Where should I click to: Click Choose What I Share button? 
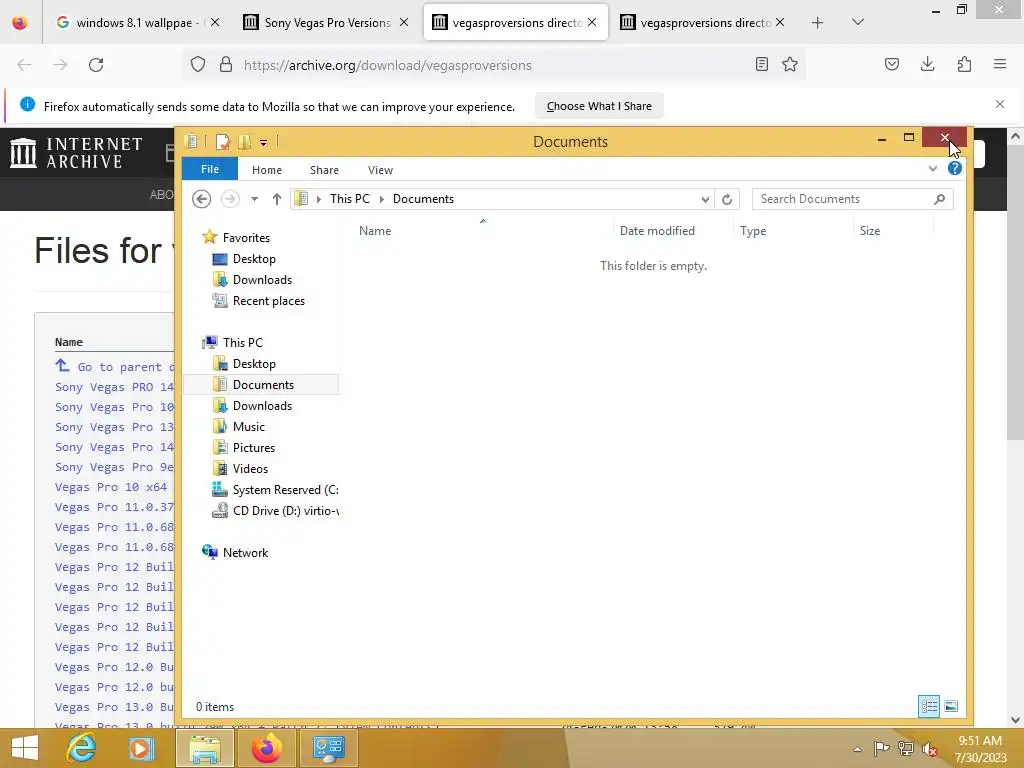pos(599,106)
